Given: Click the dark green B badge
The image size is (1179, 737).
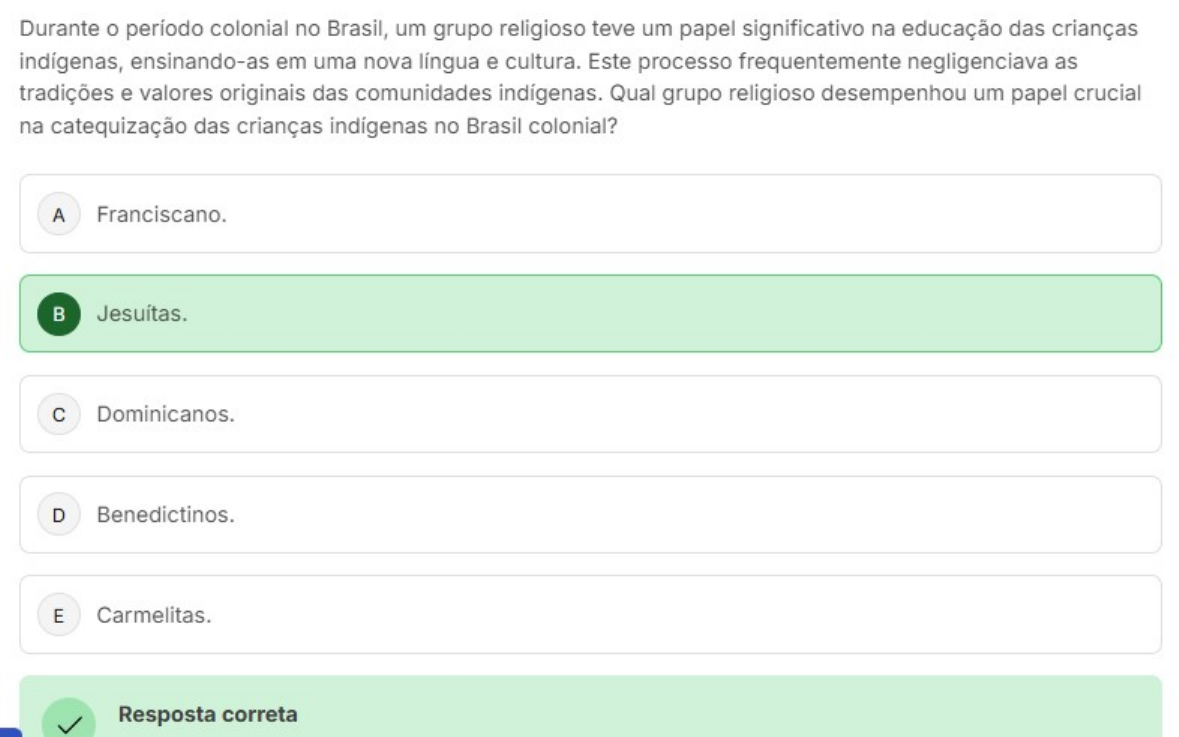Looking at the screenshot, I should (58, 314).
